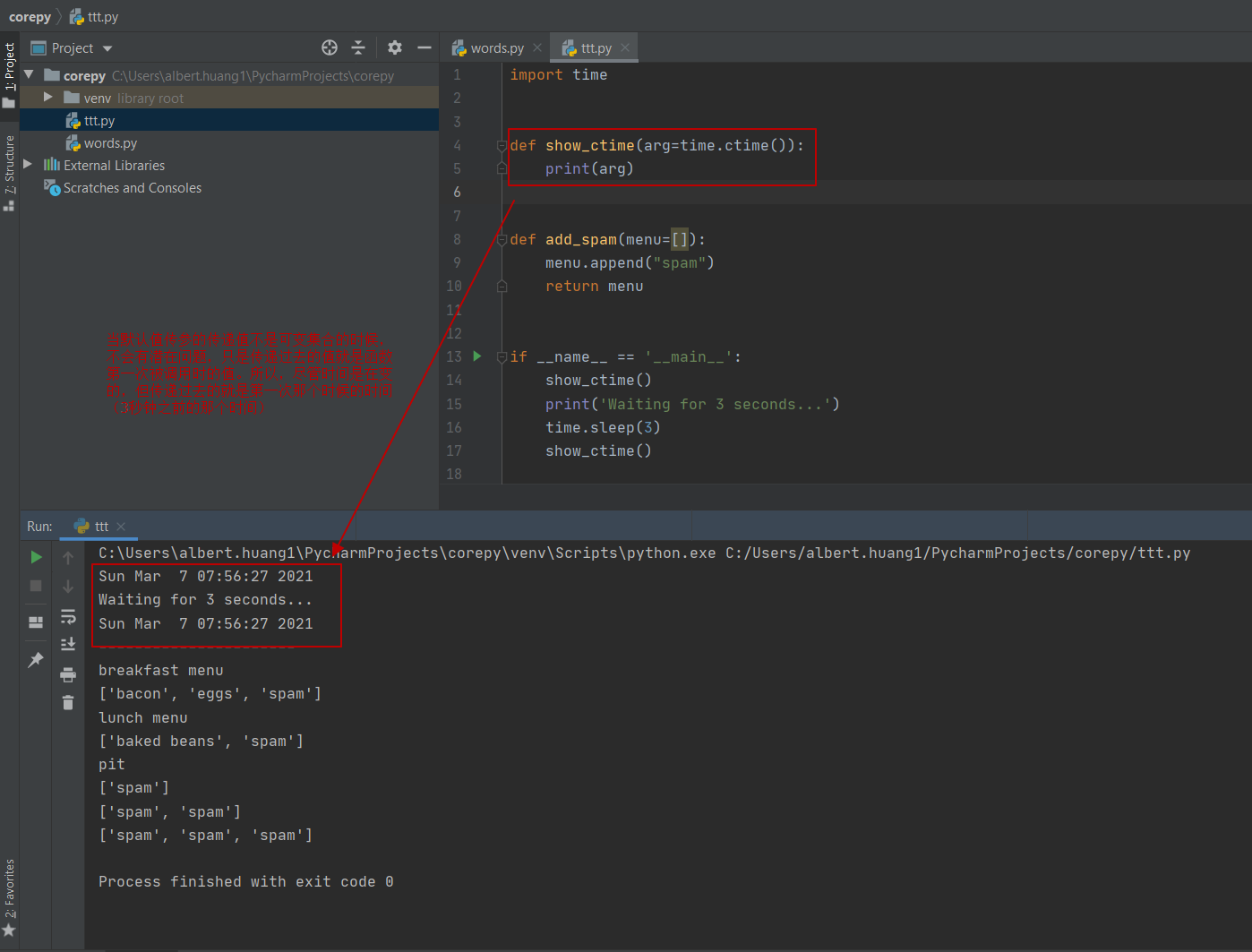
Task: Click 'print(arg)' line in editor
Action: (x=589, y=168)
